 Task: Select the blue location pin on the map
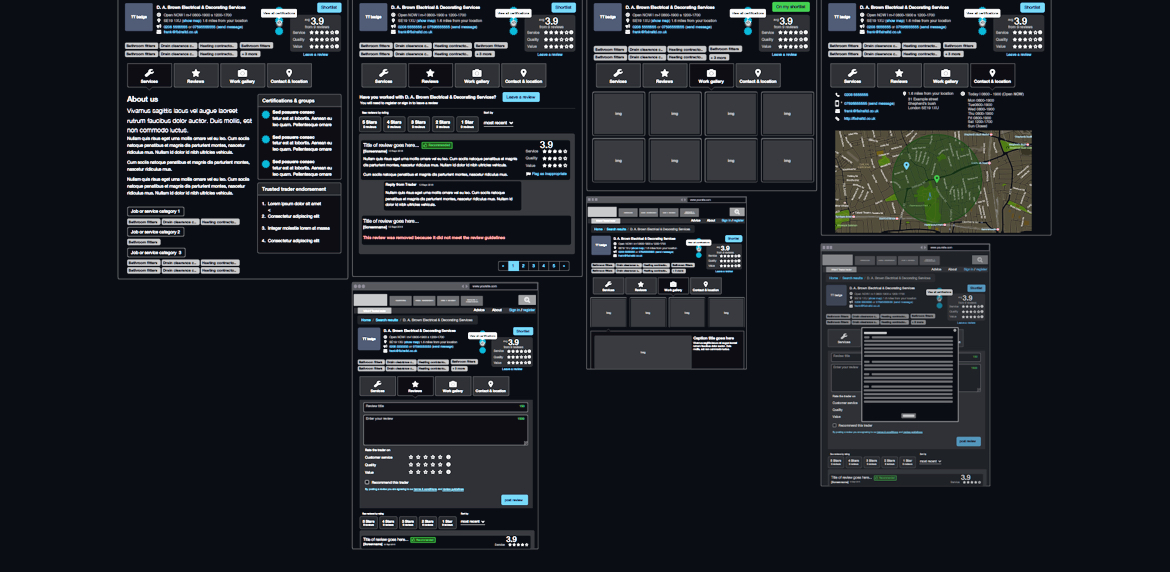click(x=906, y=166)
